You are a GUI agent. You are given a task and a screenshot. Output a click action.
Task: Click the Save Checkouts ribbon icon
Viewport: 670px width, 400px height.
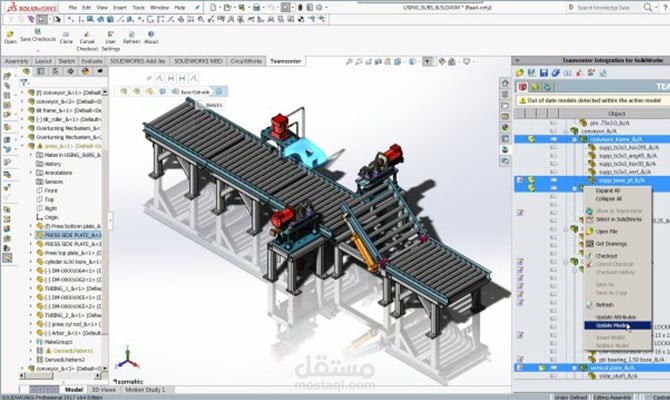[x=38, y=32]
